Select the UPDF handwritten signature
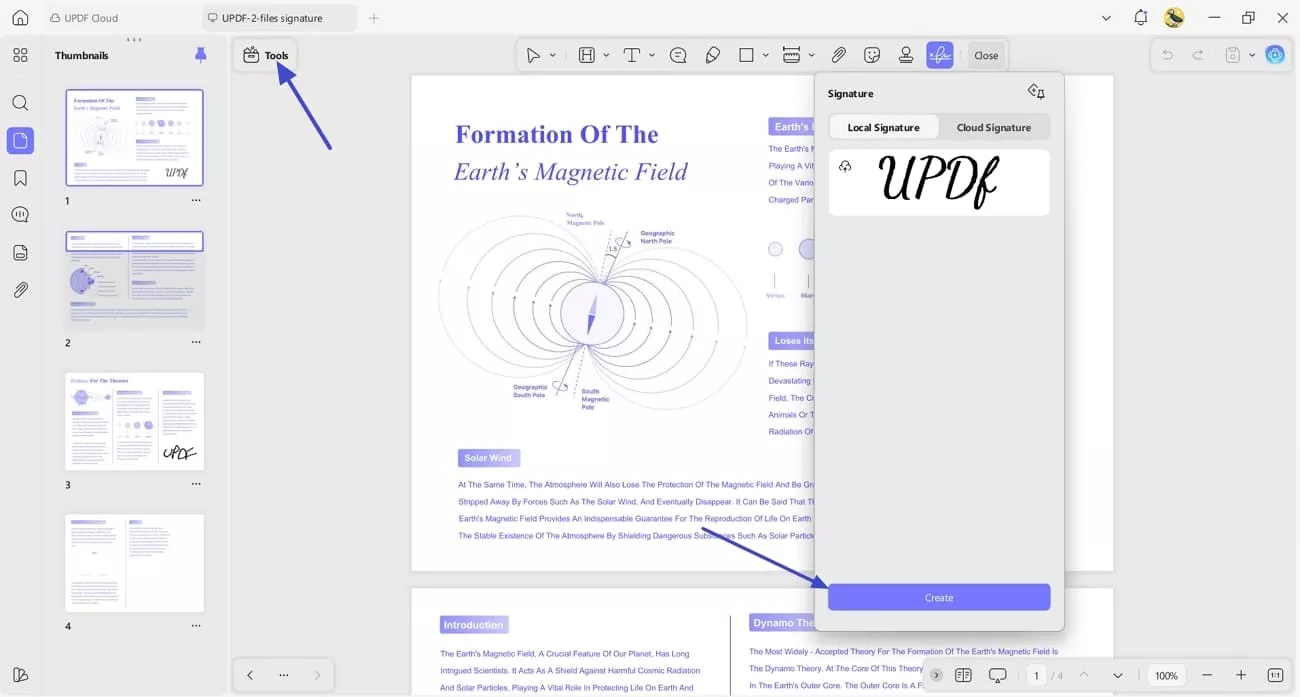This screenshot has width=1300, height=697. [939, 182]
